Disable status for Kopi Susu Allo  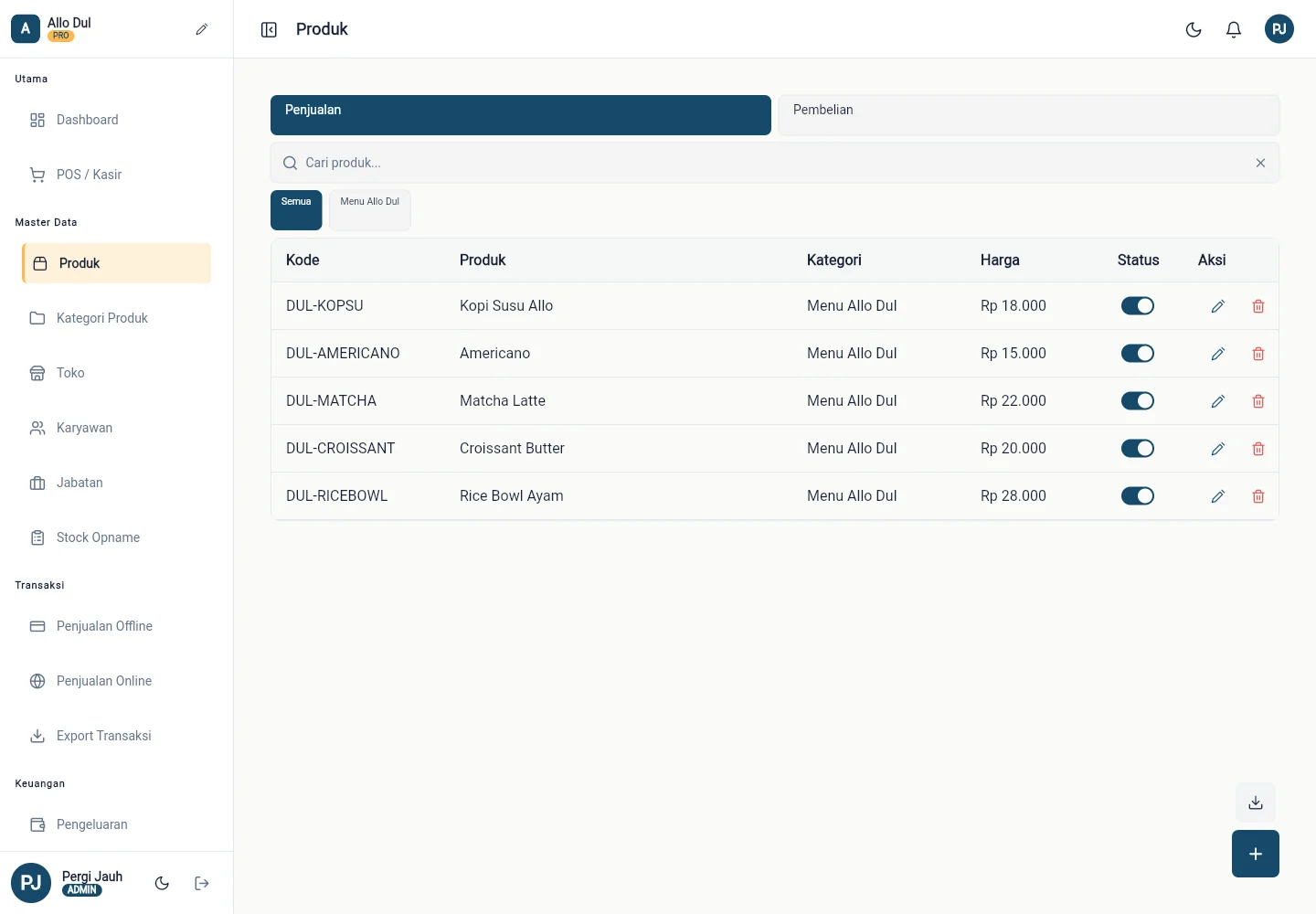click(x=1138, y=306)
